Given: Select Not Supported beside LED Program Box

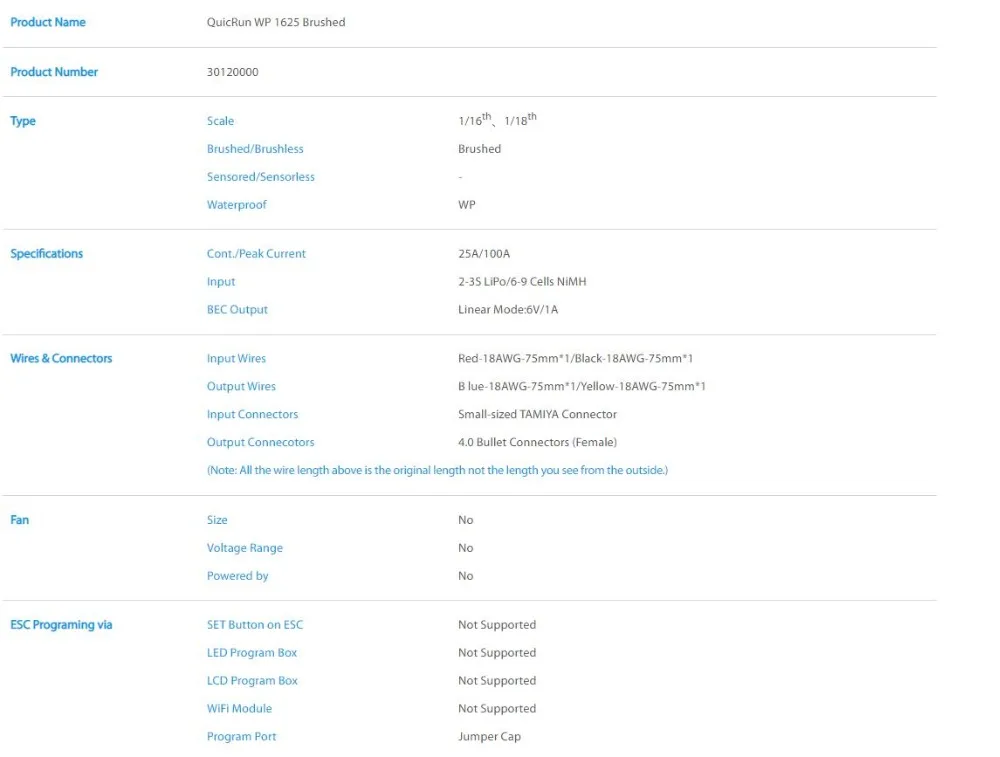Looking at the screenshot, I should pyautogui.click(x=497, y=653).
